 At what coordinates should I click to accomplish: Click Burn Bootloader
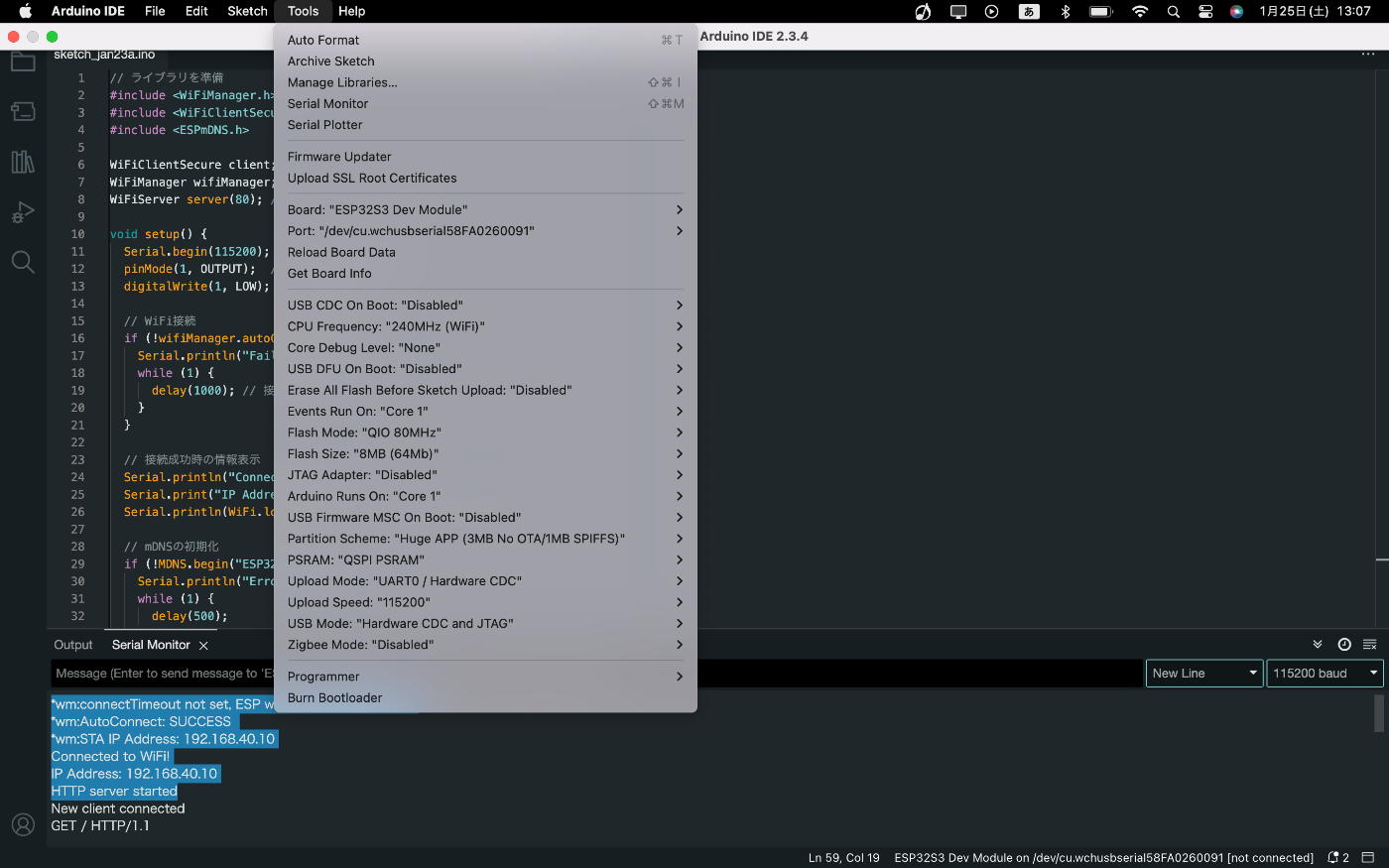point(485,698)
